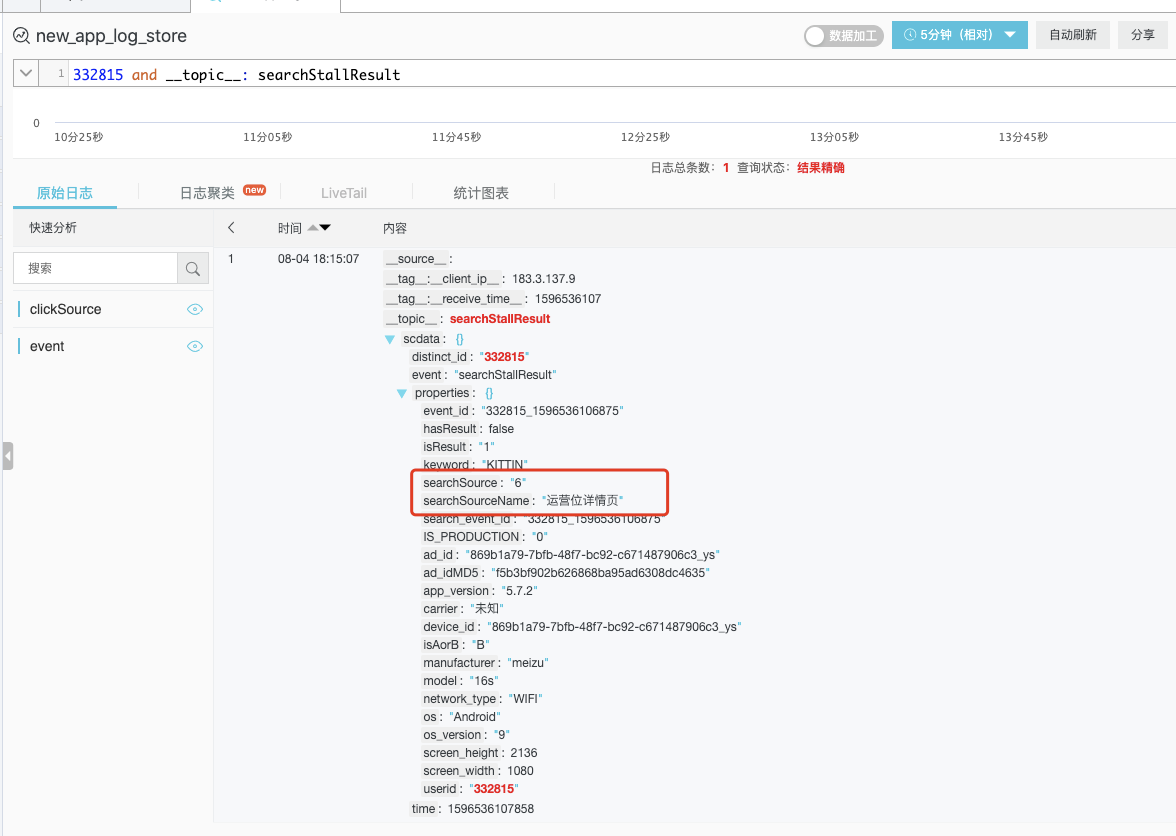Click the 内容 column header
The height and width of the screenshot is (836, 1176).
pyautogui.click(x=394, y=228)
